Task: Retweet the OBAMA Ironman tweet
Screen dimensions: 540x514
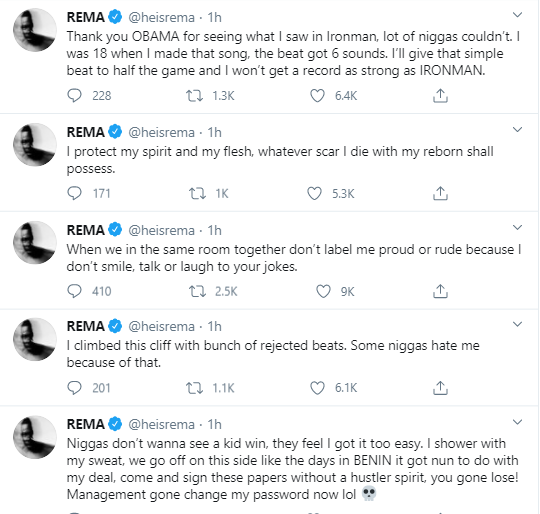Action: pyautogui.click(x=195, y=96)
